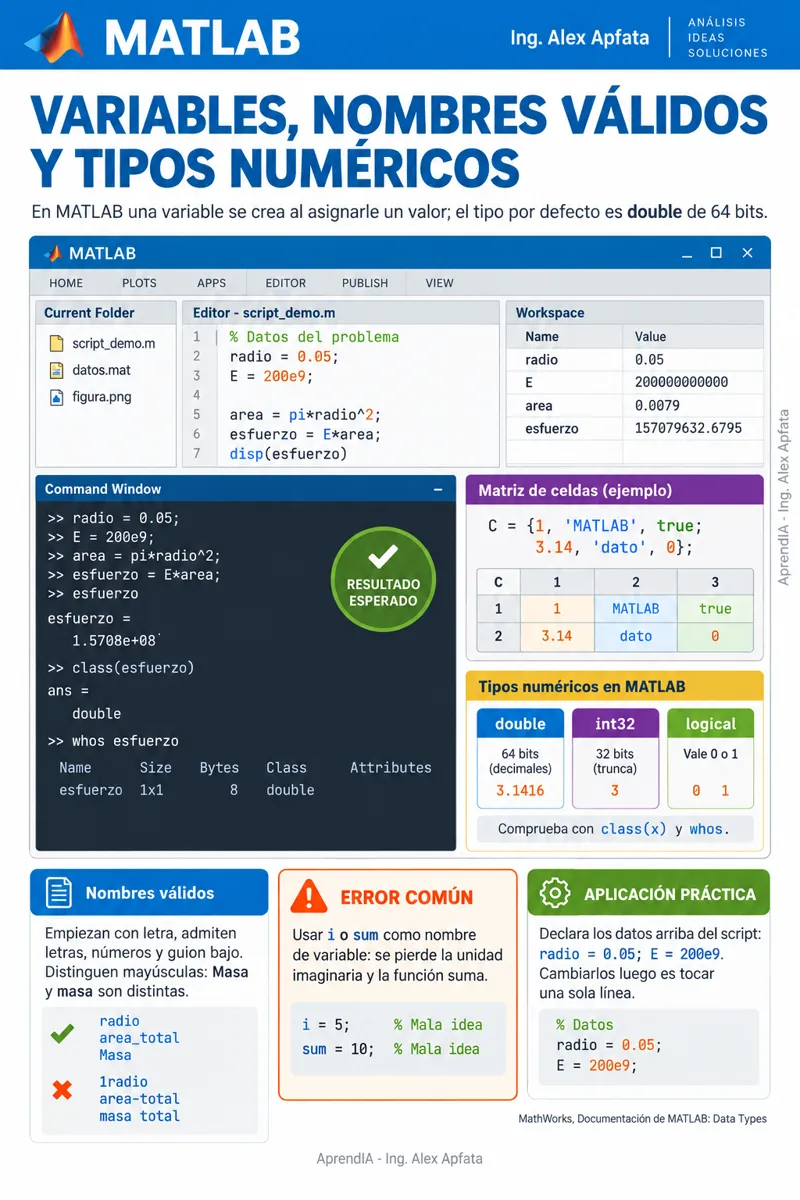Click the Current Folder panel header

(x=106, y=313)
